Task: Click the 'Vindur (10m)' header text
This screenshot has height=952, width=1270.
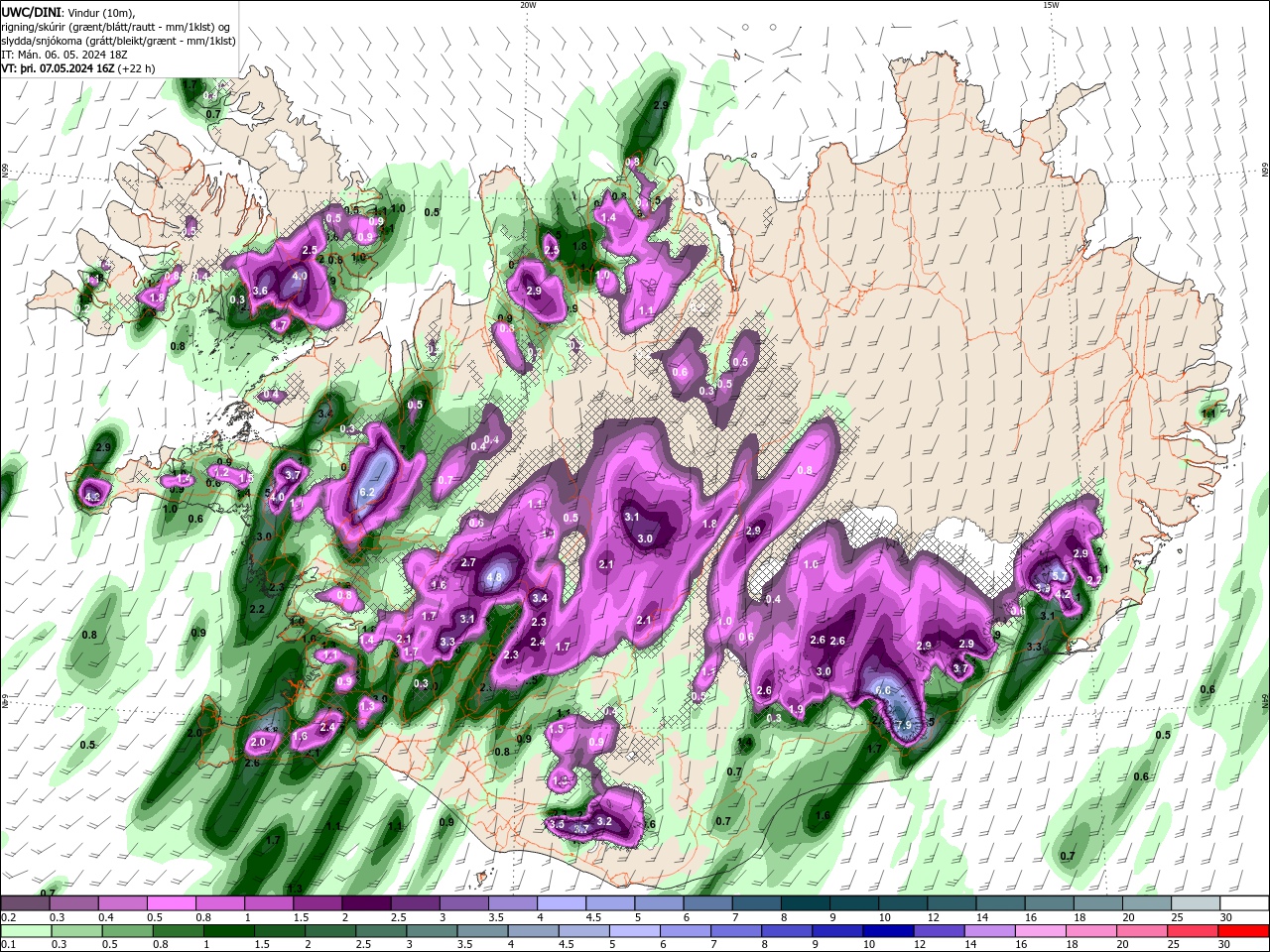Action: click(x=101, y=12)
